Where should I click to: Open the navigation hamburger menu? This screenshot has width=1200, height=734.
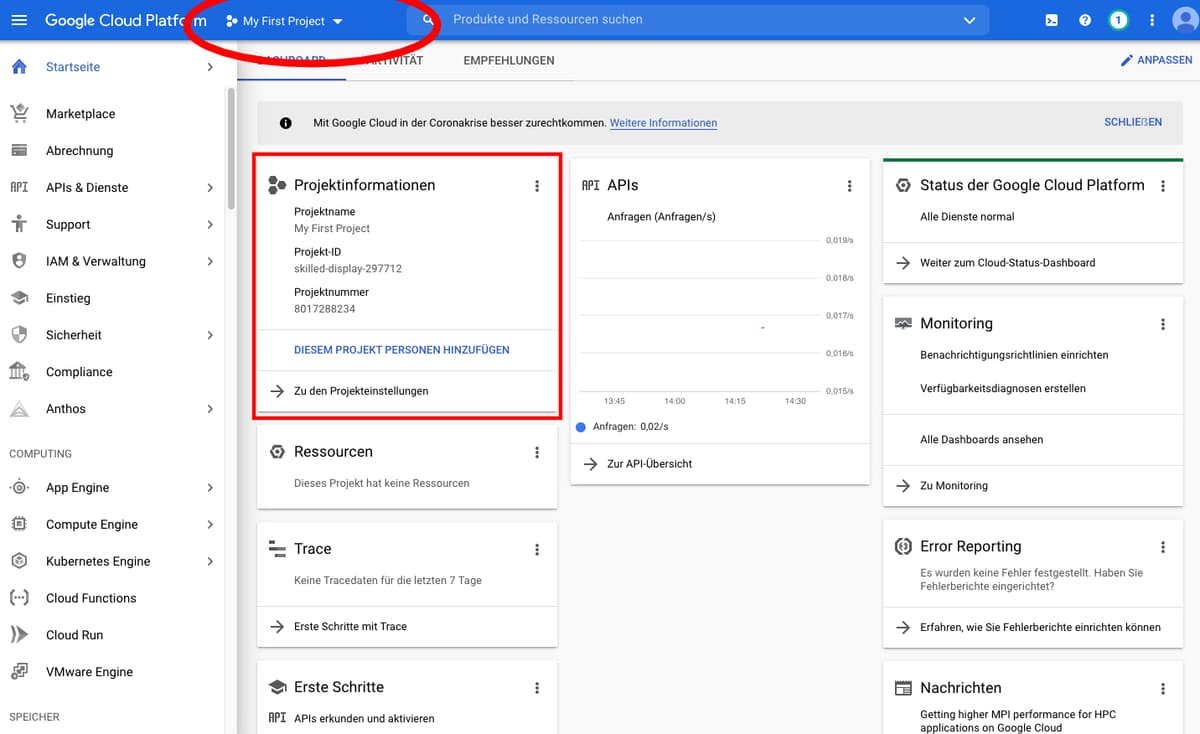pyautogui.click(x=19, y=20)
